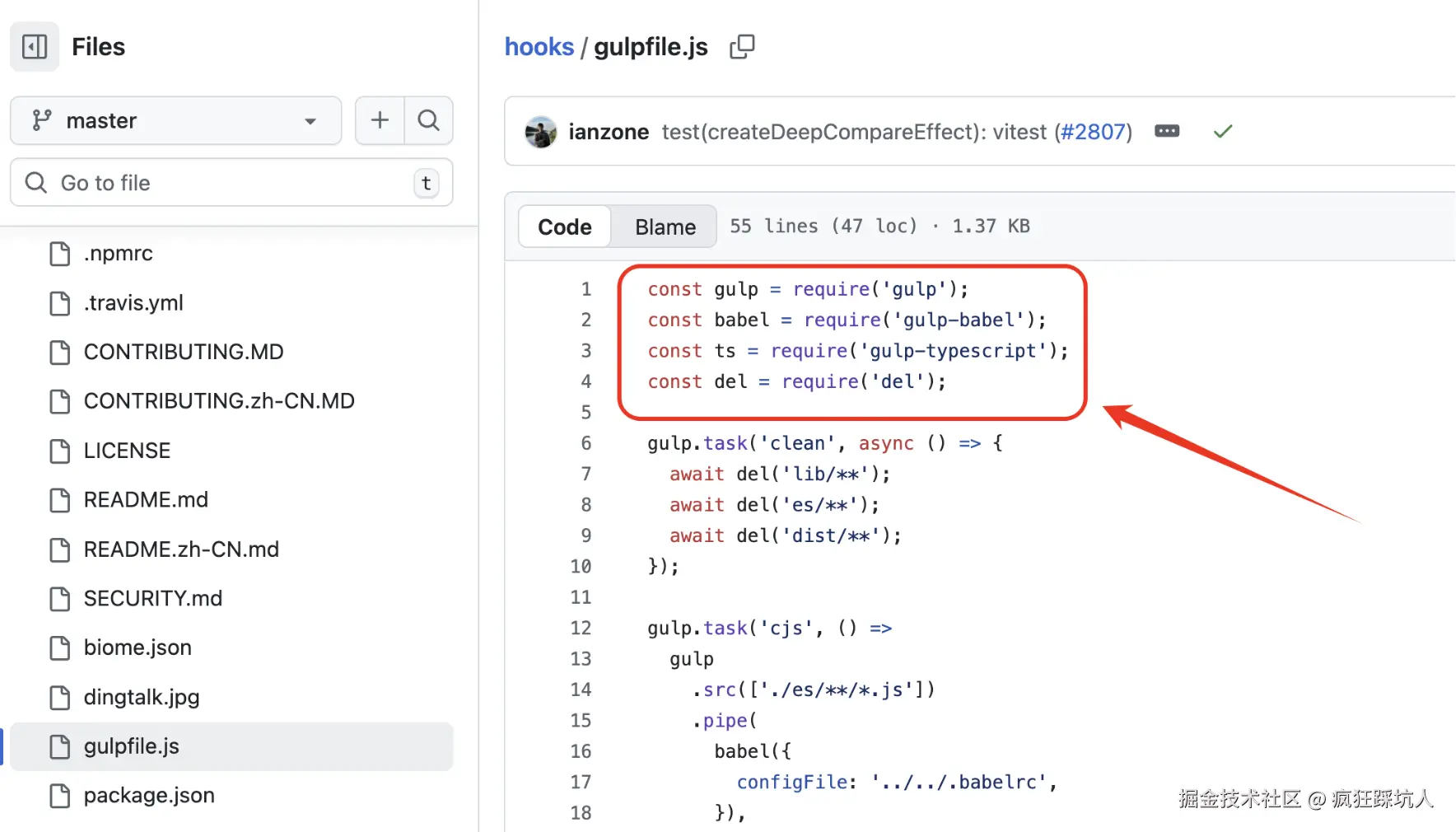1456x832 pixels.
Task: Add a new file with plus button
Action: [380, 120]
